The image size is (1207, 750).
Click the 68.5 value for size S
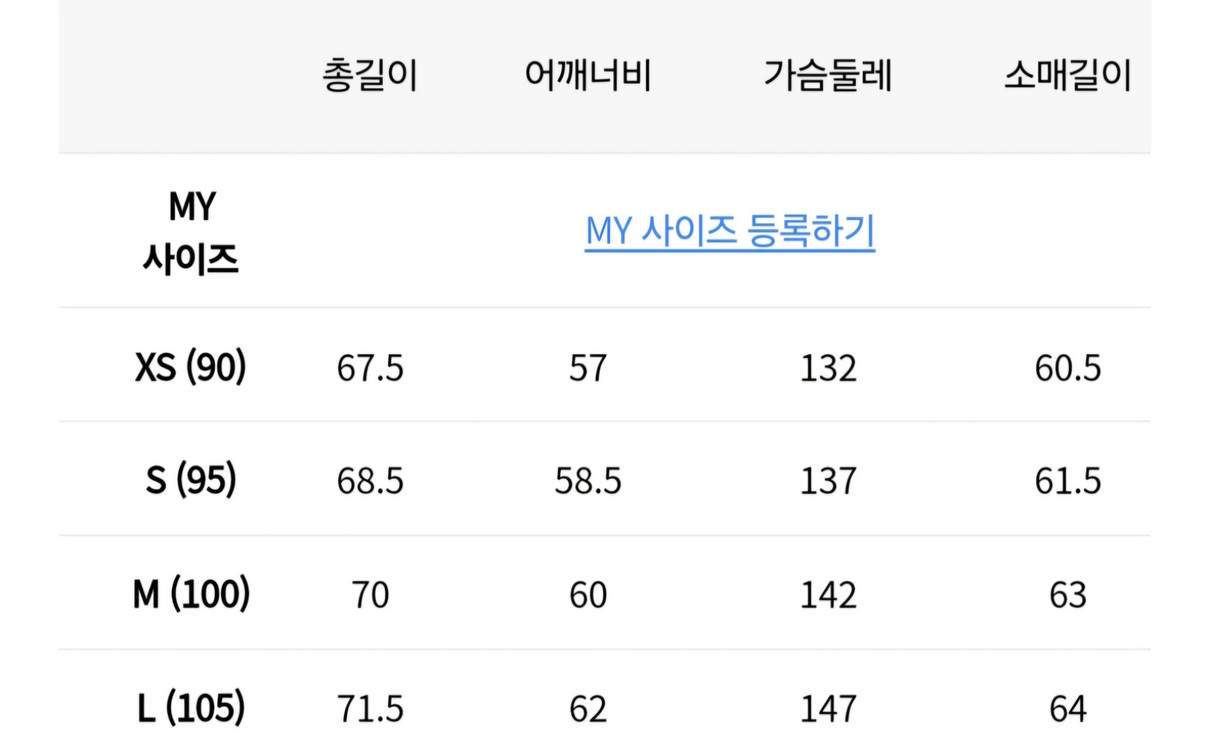coord(371,479)
